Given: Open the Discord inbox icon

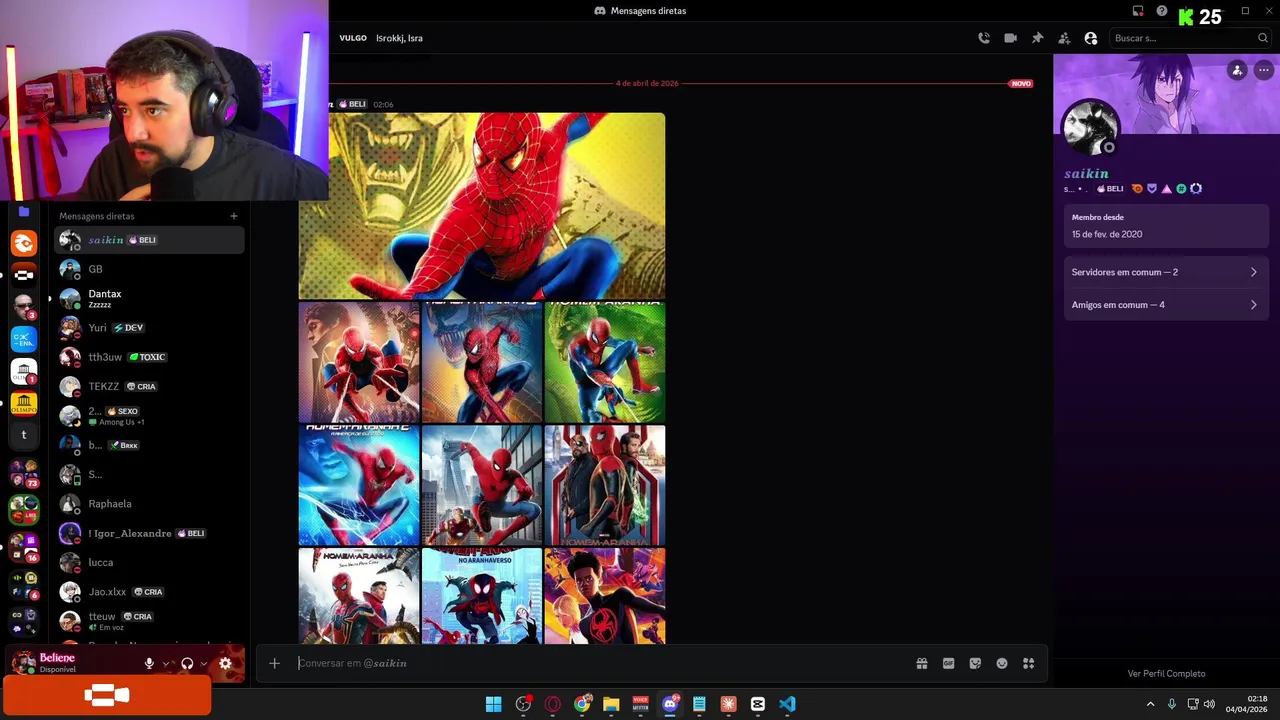Looking at the screenshot, I should [1138, 11].
